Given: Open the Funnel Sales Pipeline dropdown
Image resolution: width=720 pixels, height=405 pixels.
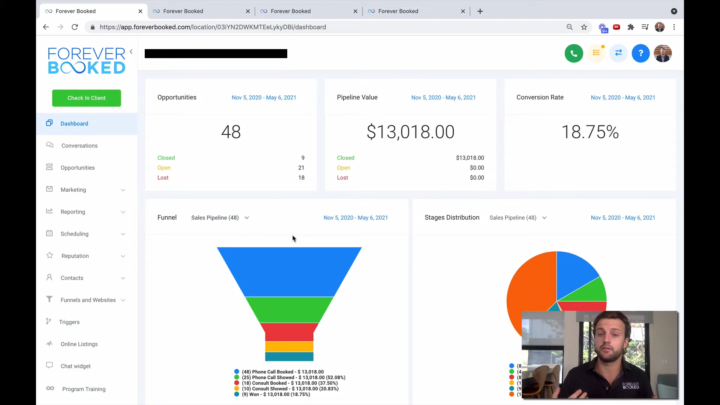Looking at the screenshot, I should coord(220,217).
